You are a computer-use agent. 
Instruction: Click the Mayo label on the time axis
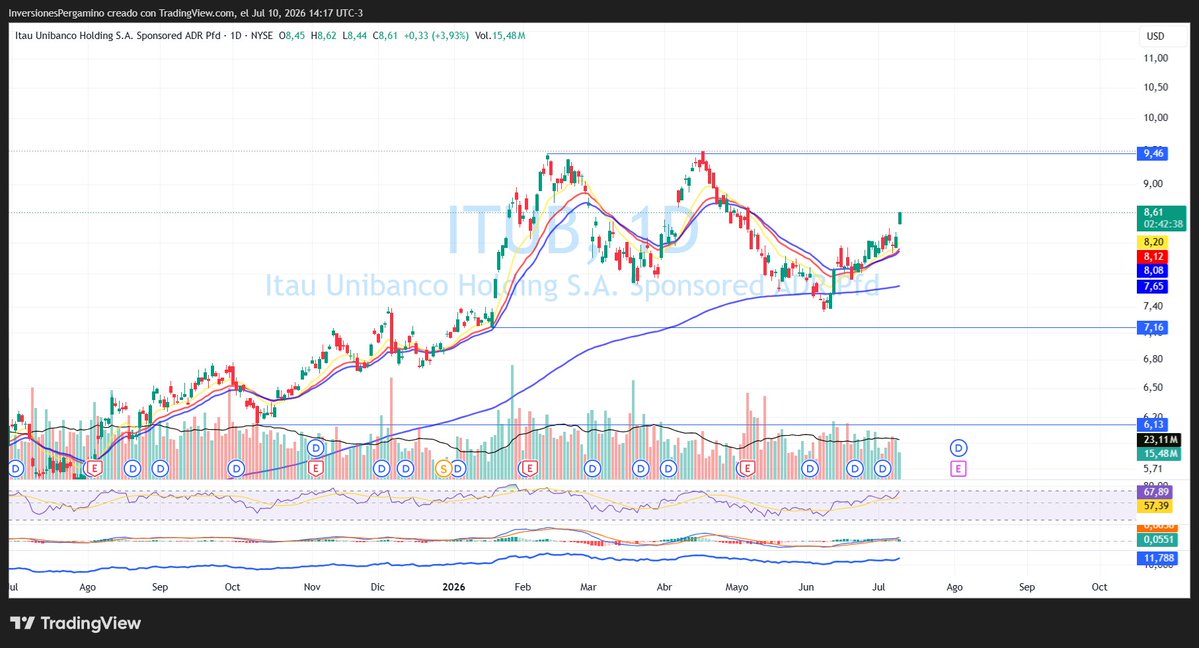pyautogui.click(x=736, y=588)
